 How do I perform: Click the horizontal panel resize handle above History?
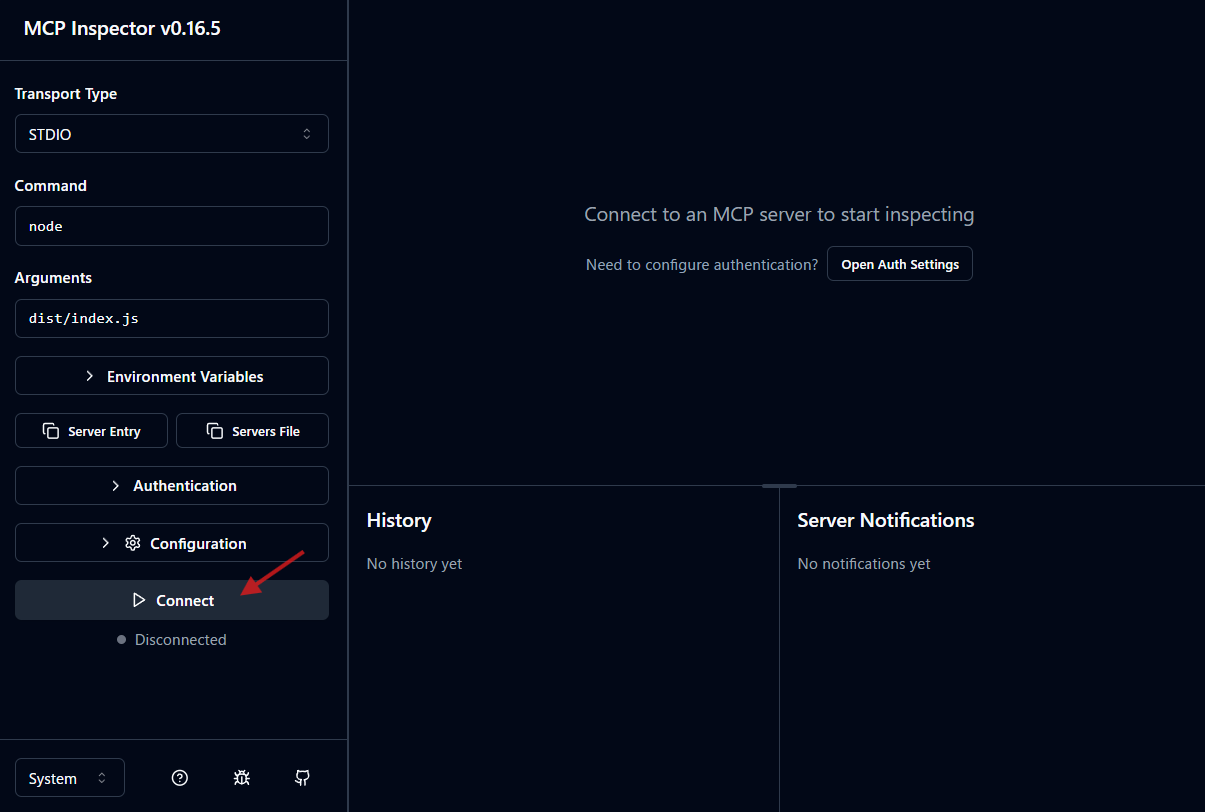[x=779, y=486]
